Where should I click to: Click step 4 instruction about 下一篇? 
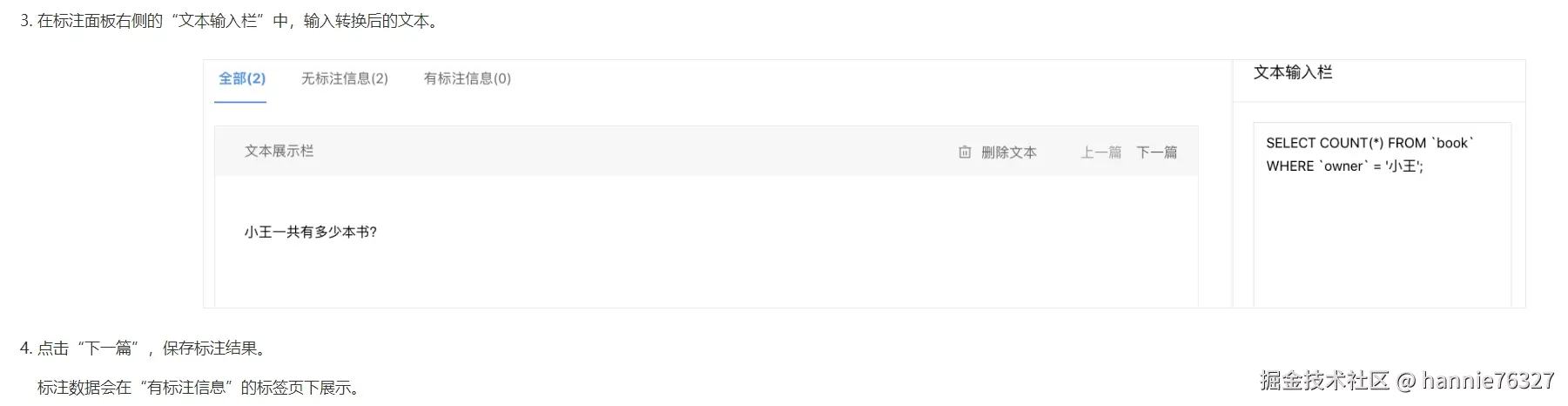coord(144,348)
